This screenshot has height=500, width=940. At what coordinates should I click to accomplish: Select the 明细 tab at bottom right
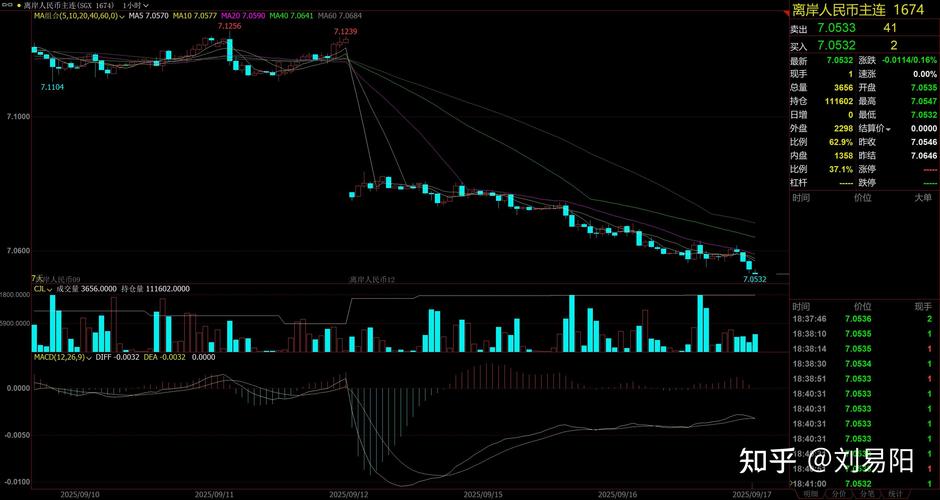coord(809,493)
